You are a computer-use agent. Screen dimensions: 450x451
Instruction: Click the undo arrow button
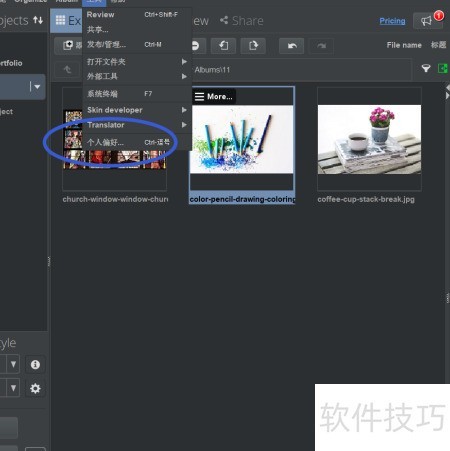(x=292, y=45)
